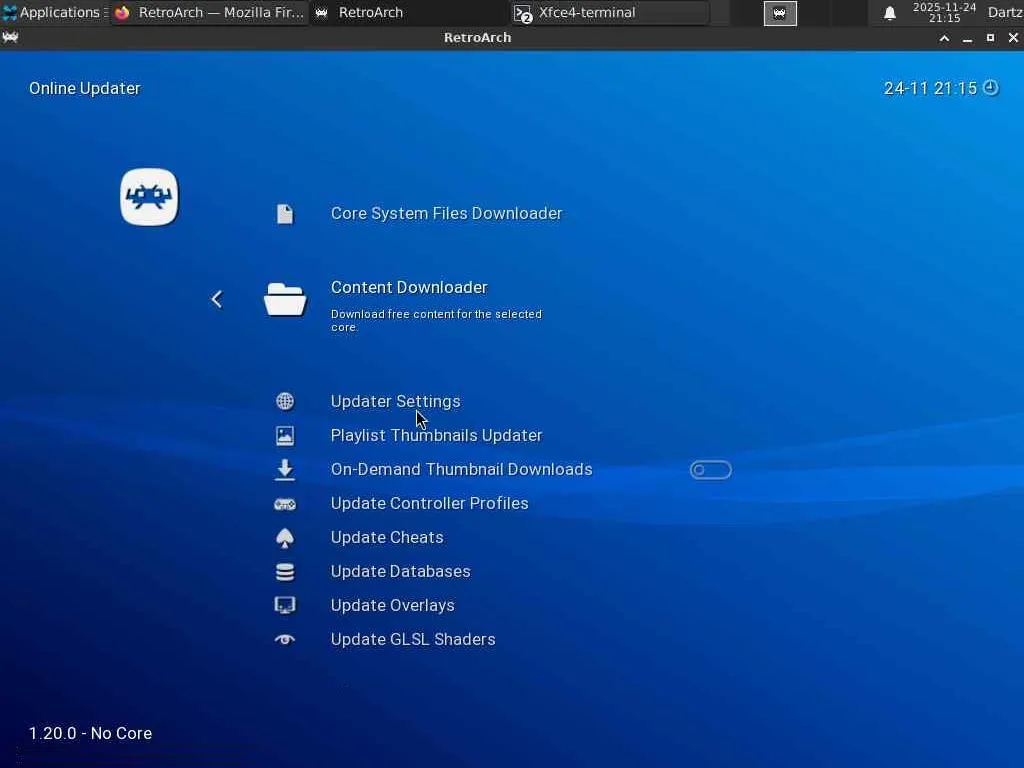Run Update Cheats
This screenshot has height=768, width=1024.
[x=387, y=537]
